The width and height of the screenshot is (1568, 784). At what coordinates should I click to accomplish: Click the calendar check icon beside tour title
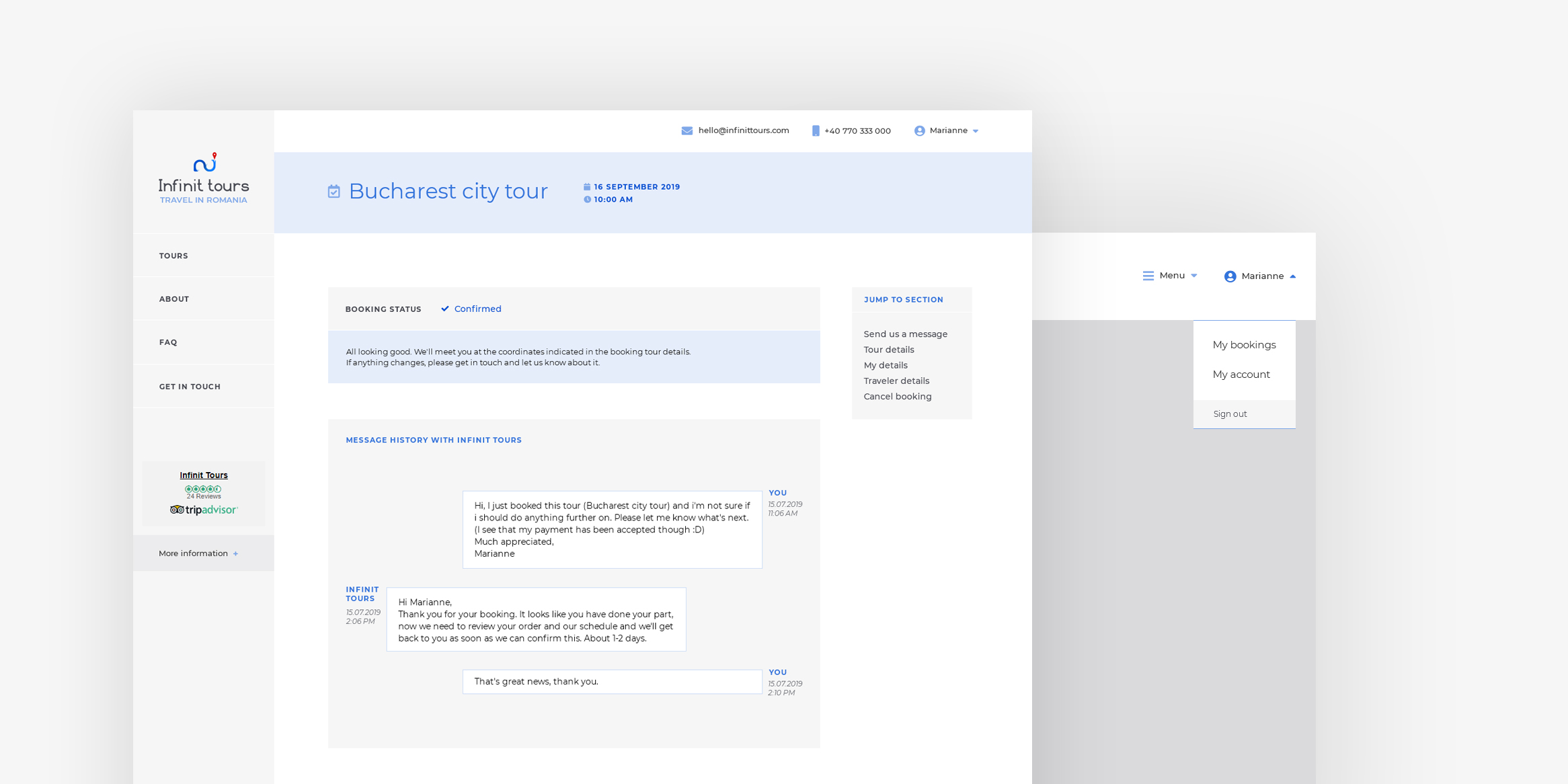(334, 192)
